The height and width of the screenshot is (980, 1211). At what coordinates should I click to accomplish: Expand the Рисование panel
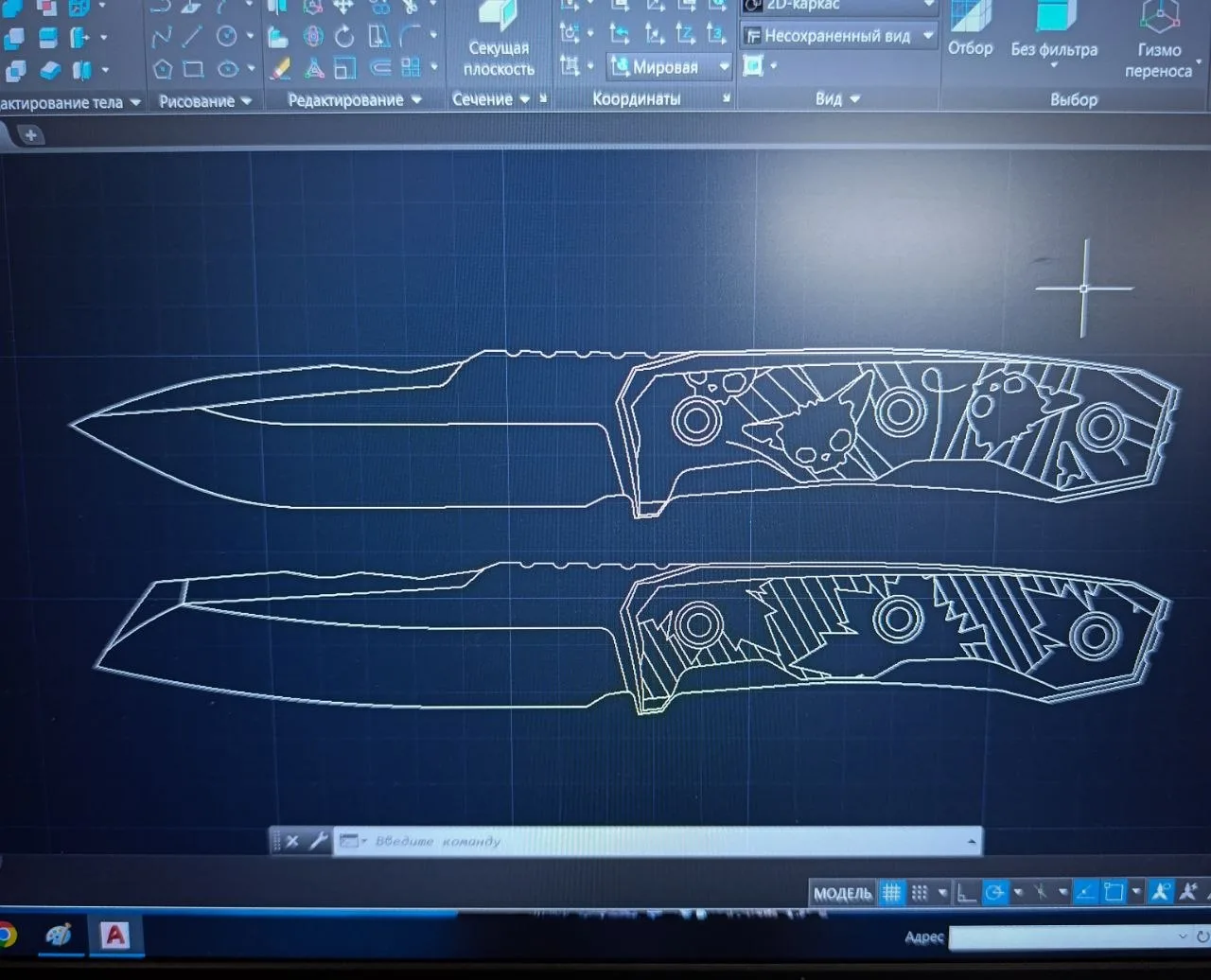(205, 100)
